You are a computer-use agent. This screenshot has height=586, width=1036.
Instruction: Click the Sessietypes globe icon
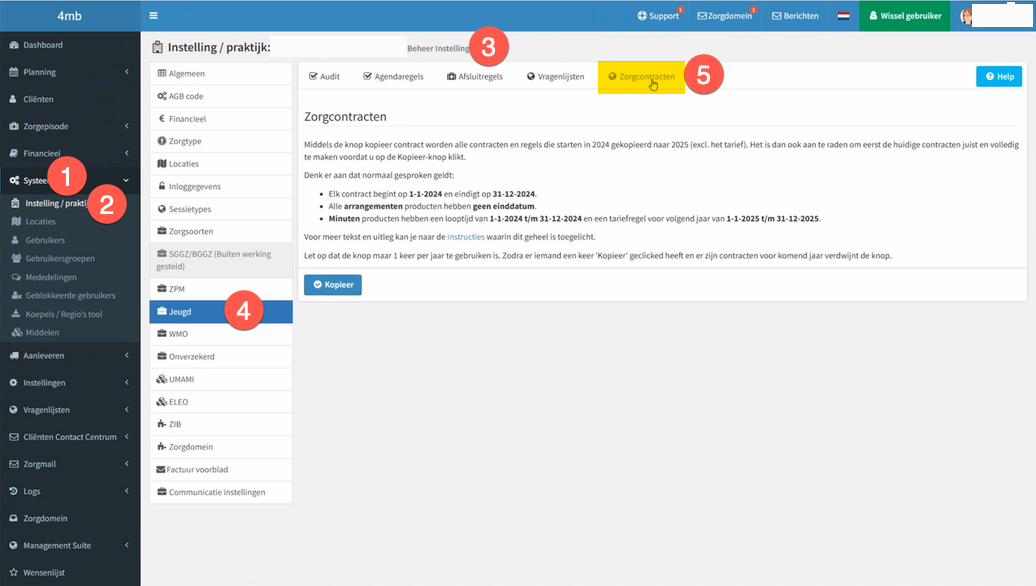coord(162,209)
